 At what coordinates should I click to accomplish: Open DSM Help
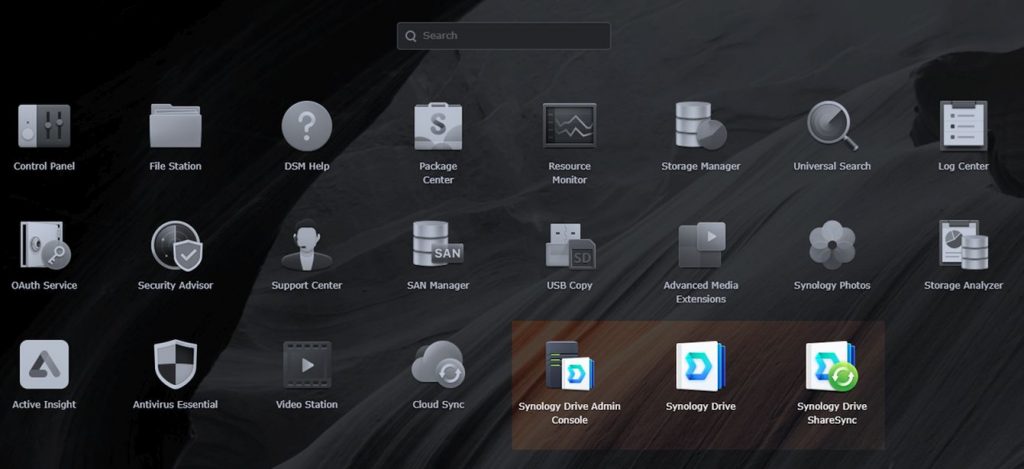307,127
